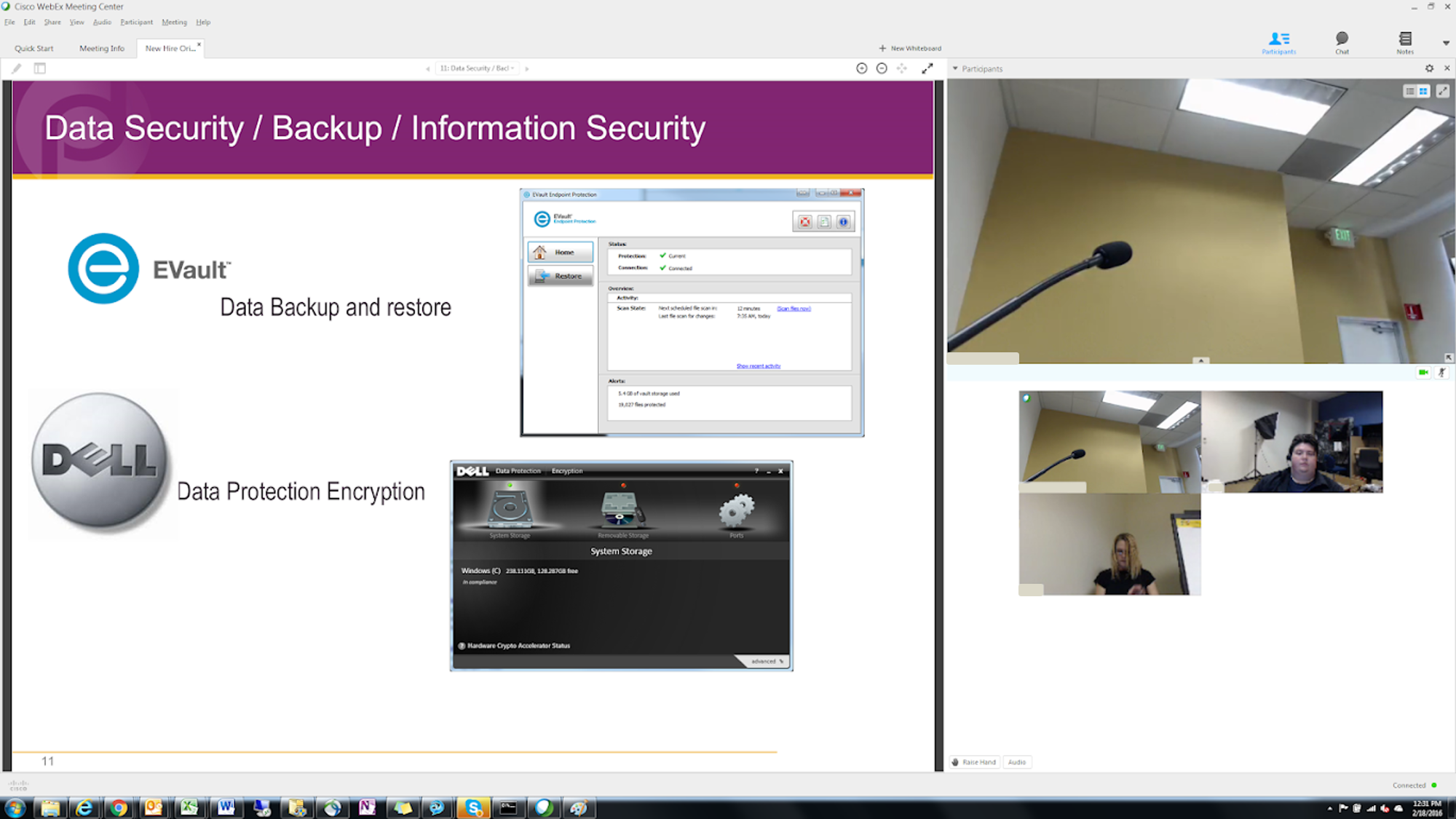Close the Participants panel
This screenshot has width=1456, height=819.
(x=1447, y=68)
